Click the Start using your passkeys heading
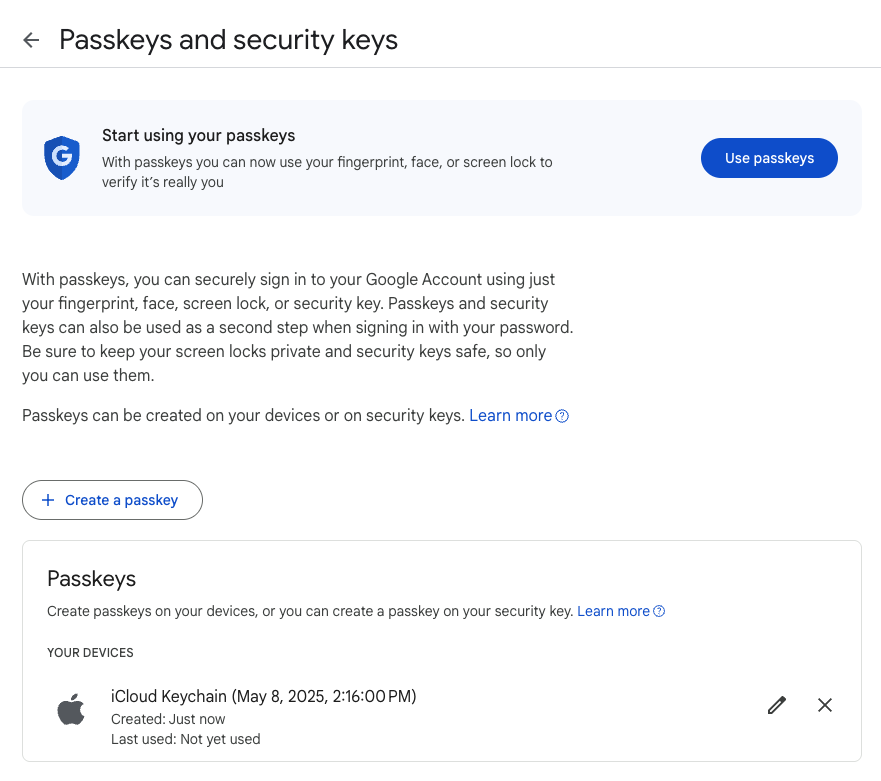This screenshot has width=881, height=781. click(198, 135)
